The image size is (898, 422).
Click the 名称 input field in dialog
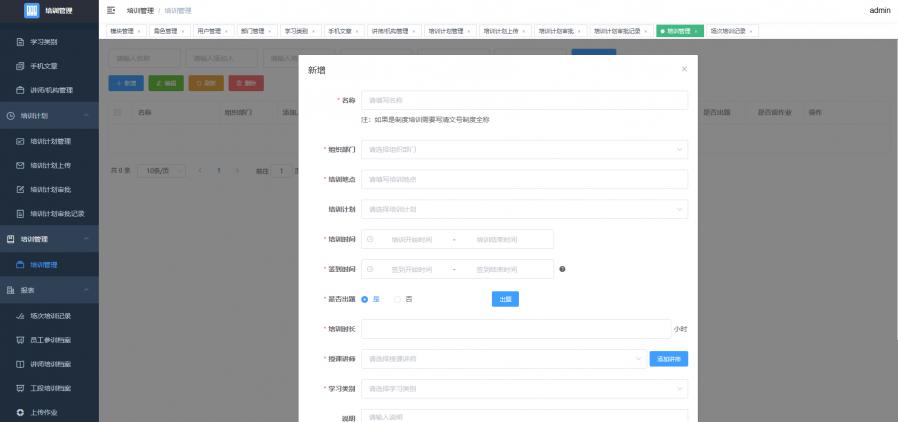click(524, 100)
